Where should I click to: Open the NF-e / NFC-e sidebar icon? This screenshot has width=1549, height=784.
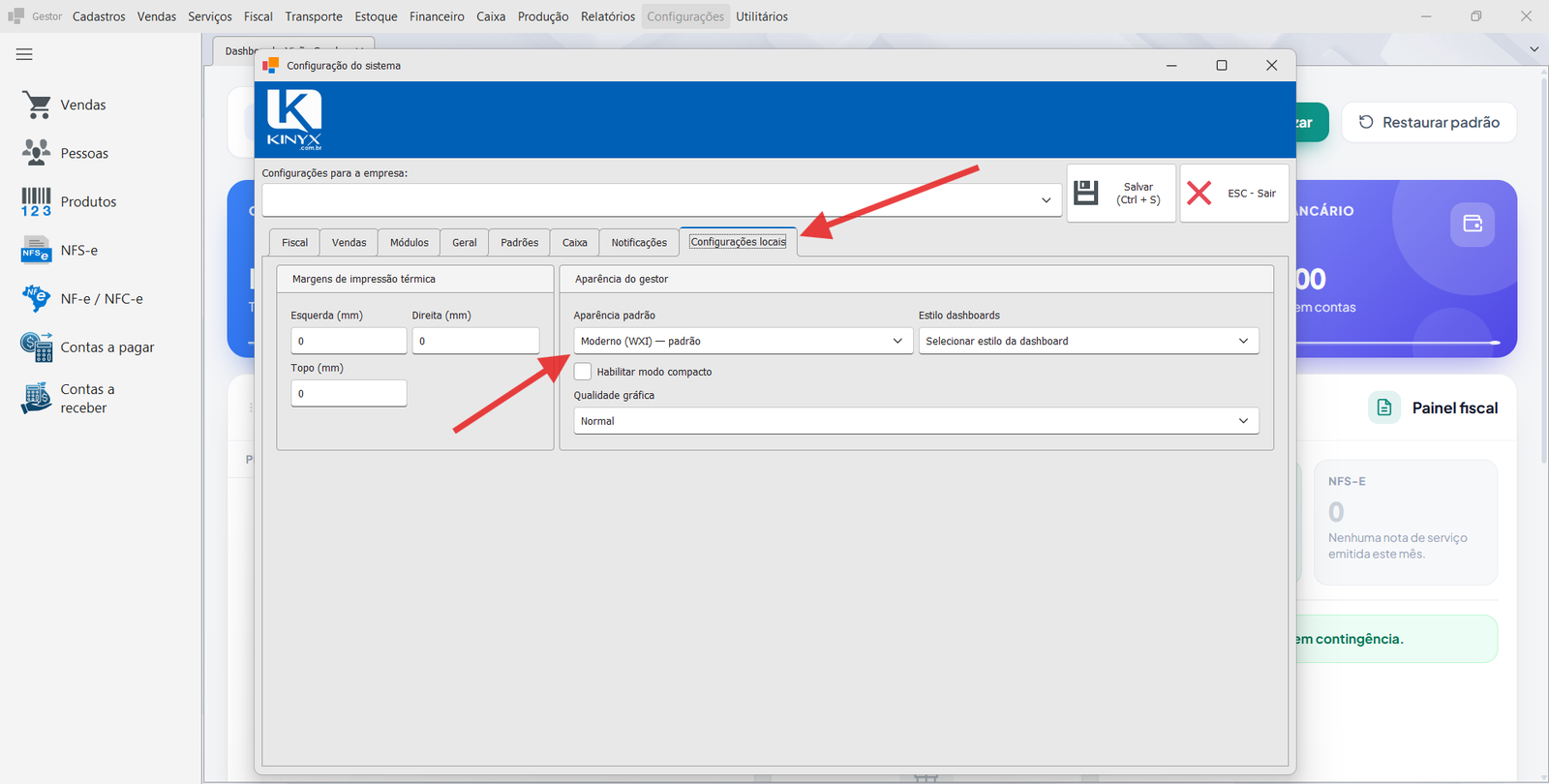coord(37,298)
